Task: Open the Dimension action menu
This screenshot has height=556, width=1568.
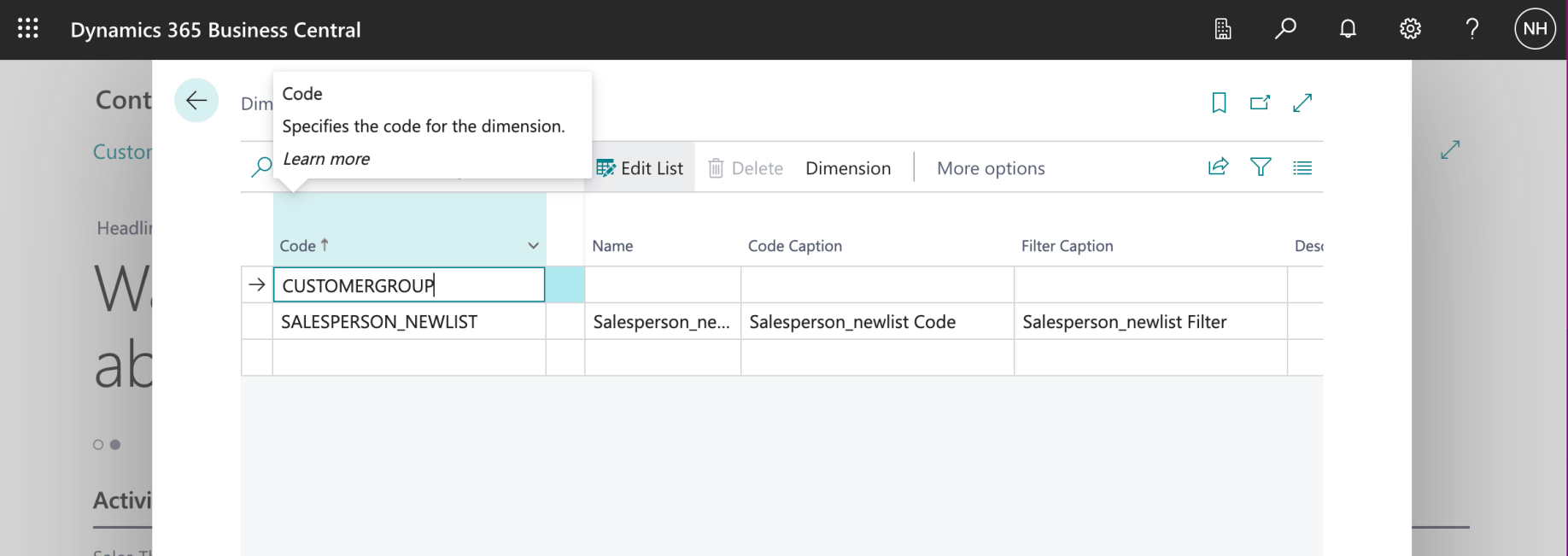Action: coord(848,168)
